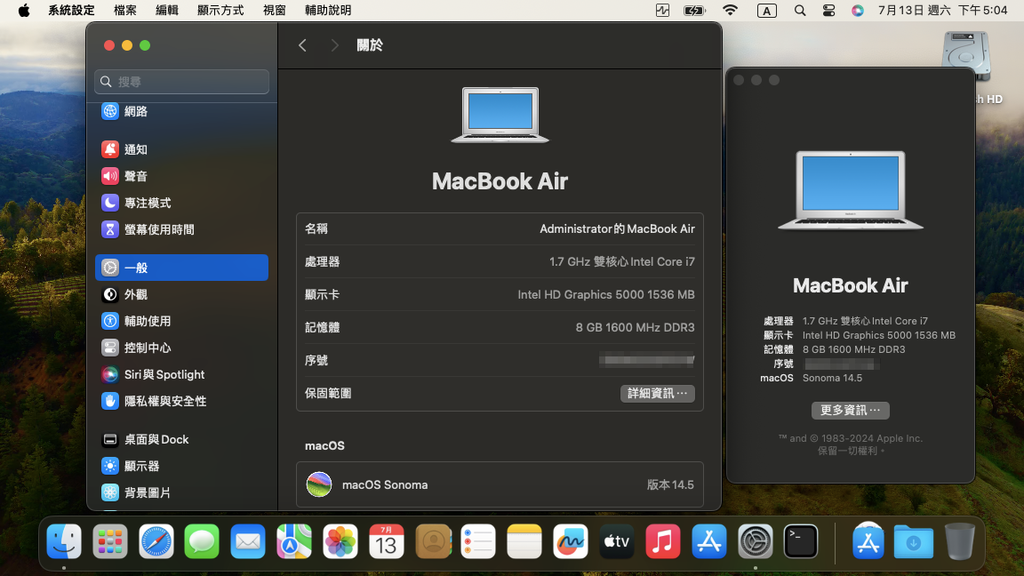
Task: Open 桌面與Dock settings in sidebar
Action: [x=182, y=440]
